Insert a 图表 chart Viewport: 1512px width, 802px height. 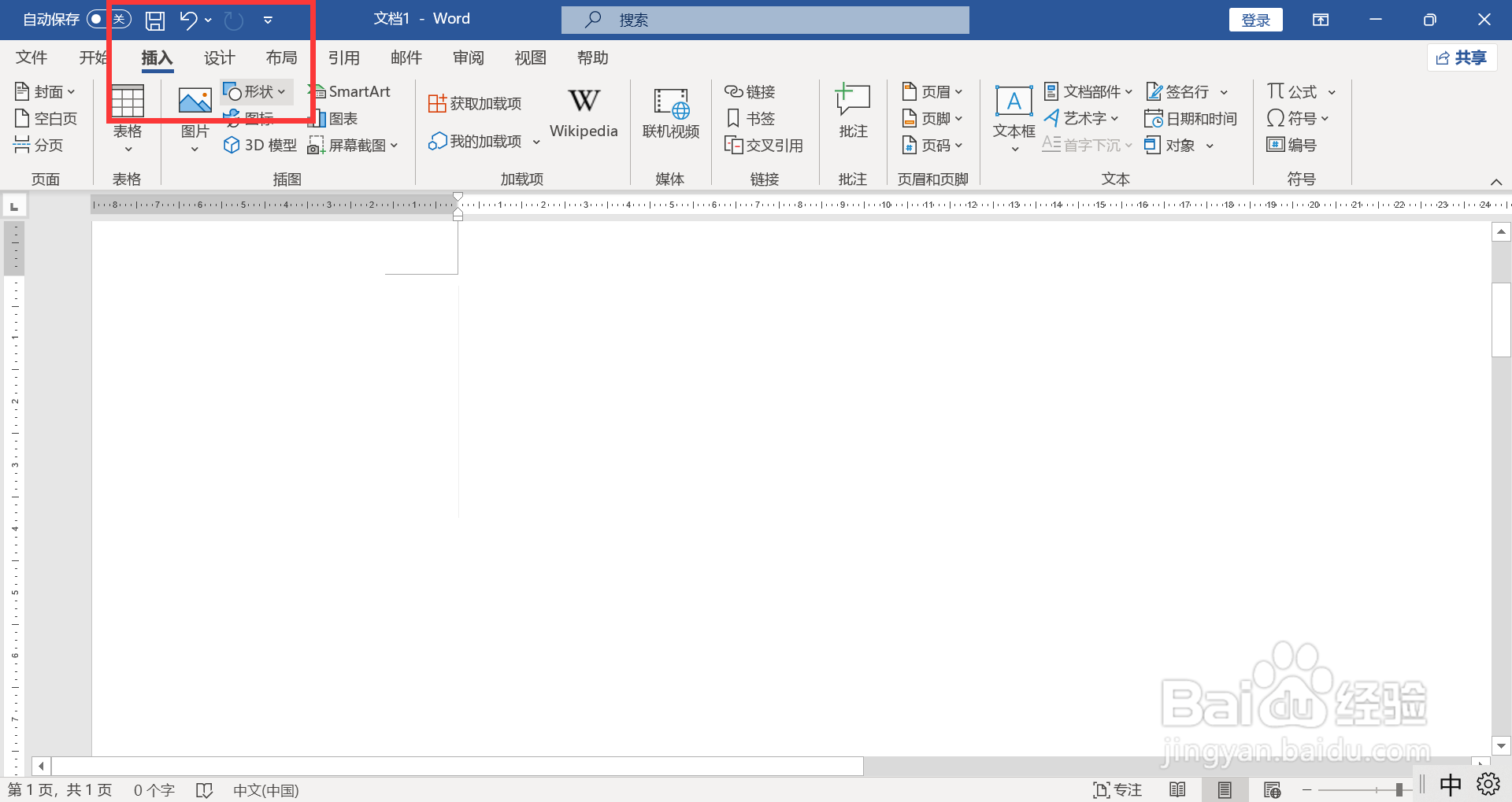pos(334,118)
